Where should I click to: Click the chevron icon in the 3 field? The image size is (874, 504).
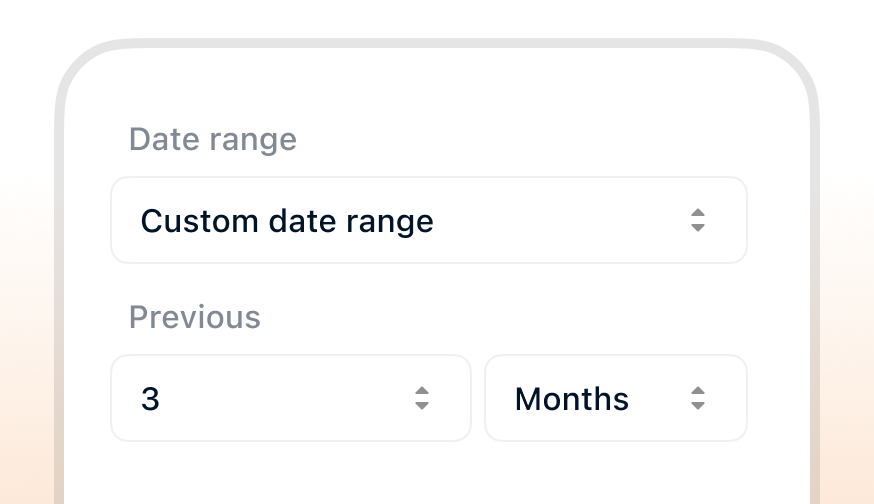click(422, 399)
